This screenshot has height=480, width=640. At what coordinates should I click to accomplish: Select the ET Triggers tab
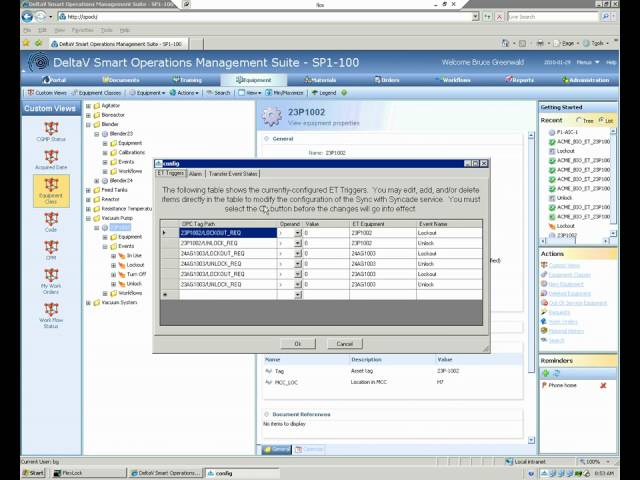click(171, 173)
